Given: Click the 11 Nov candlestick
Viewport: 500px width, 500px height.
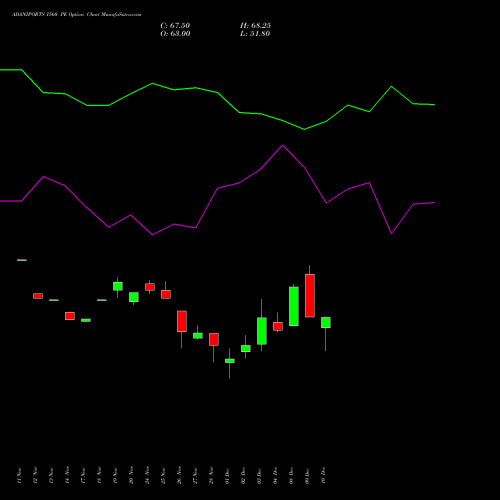Looking at the screenshot, I should click(x=22, y=260).
